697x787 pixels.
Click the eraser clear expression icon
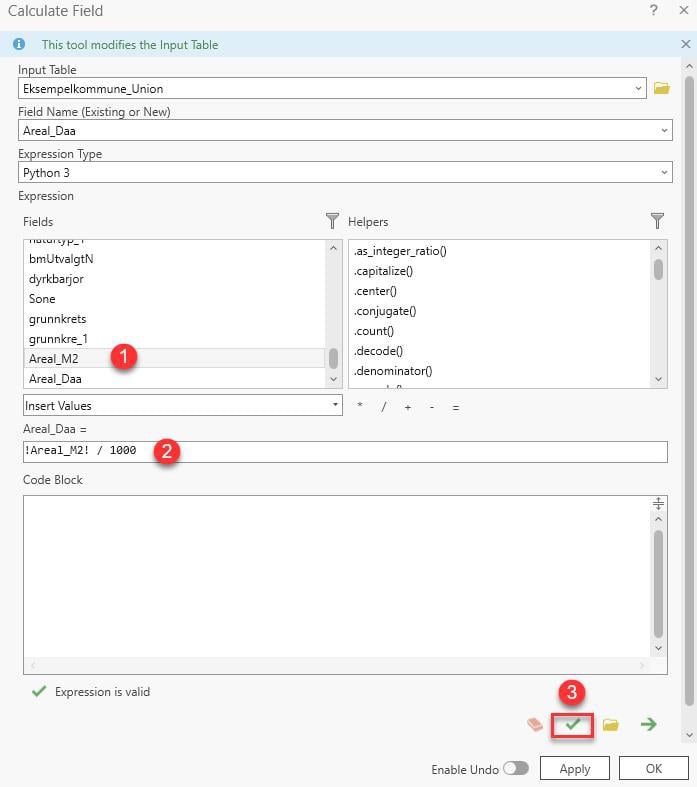535,724
